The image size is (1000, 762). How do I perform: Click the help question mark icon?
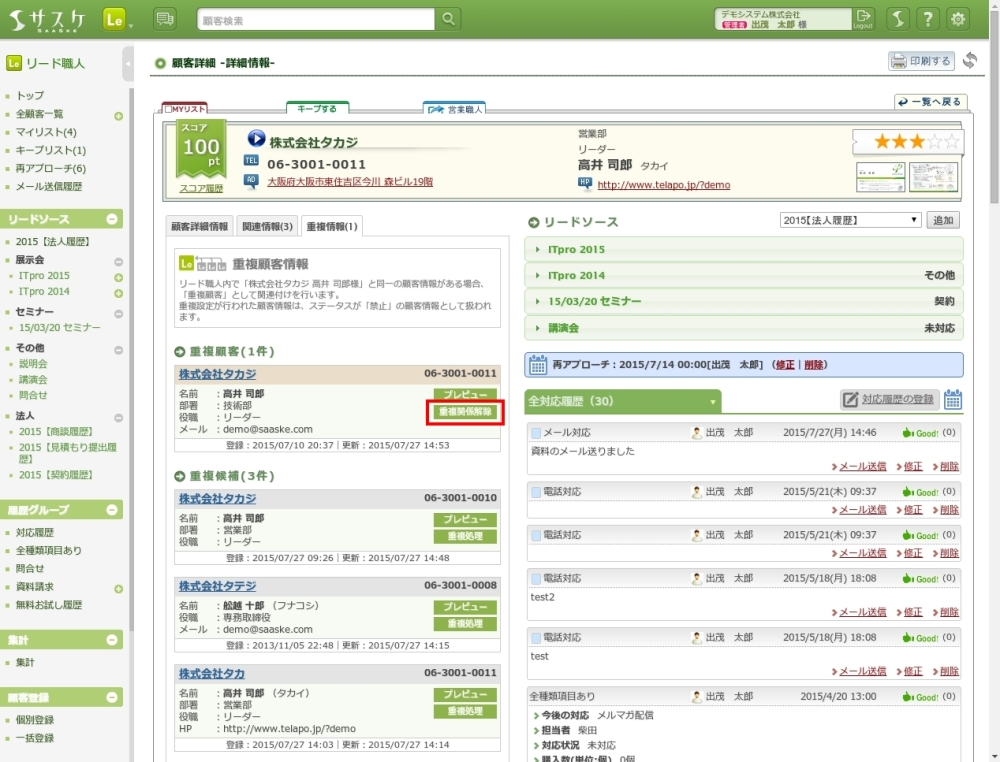point(928,19)
